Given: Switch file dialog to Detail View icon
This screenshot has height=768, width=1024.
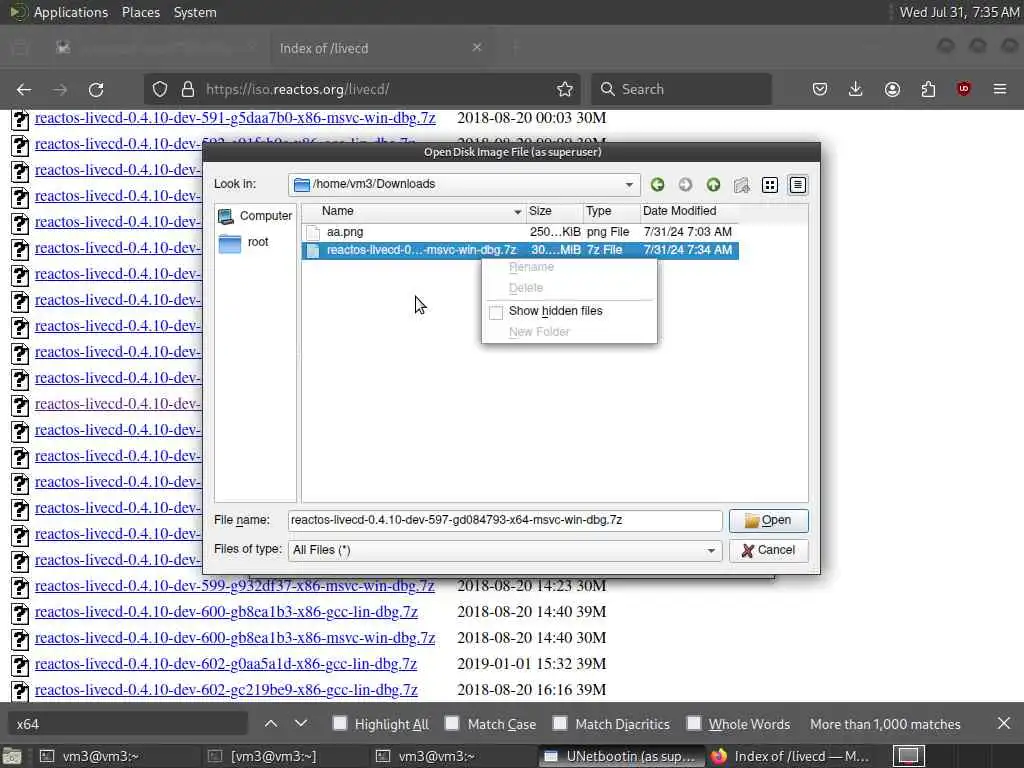Looking at the screenshot, I should (x=797, y=185).
